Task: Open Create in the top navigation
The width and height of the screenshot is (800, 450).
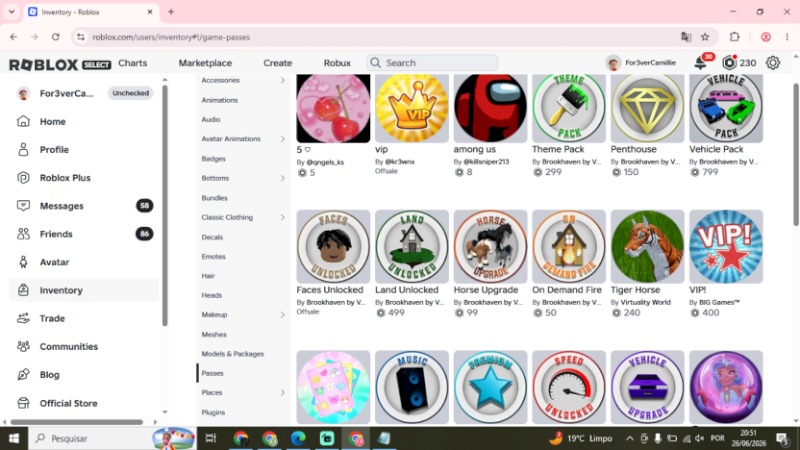Action: [278, 63]
